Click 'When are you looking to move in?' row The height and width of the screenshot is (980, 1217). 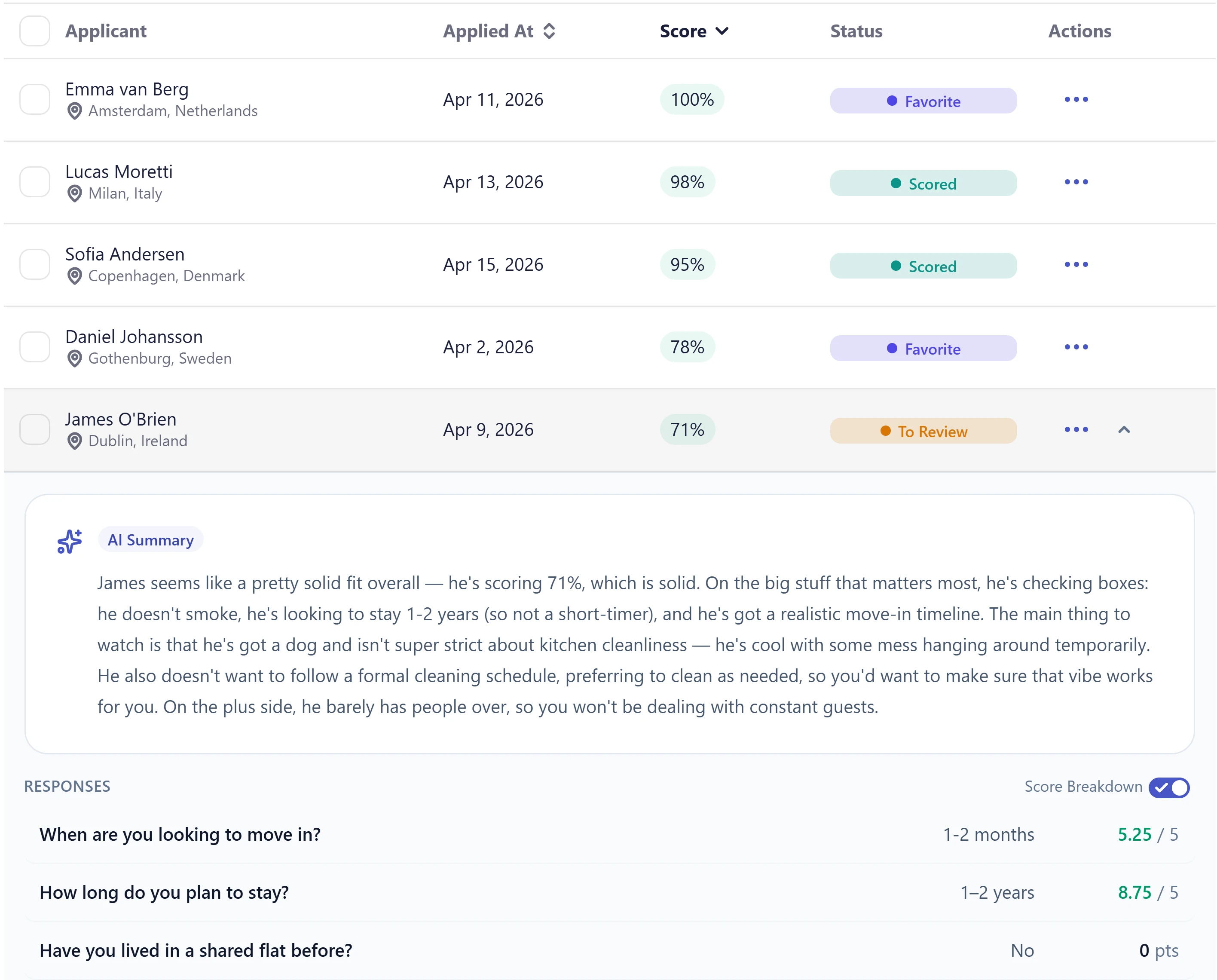click(x=609, y=834)
